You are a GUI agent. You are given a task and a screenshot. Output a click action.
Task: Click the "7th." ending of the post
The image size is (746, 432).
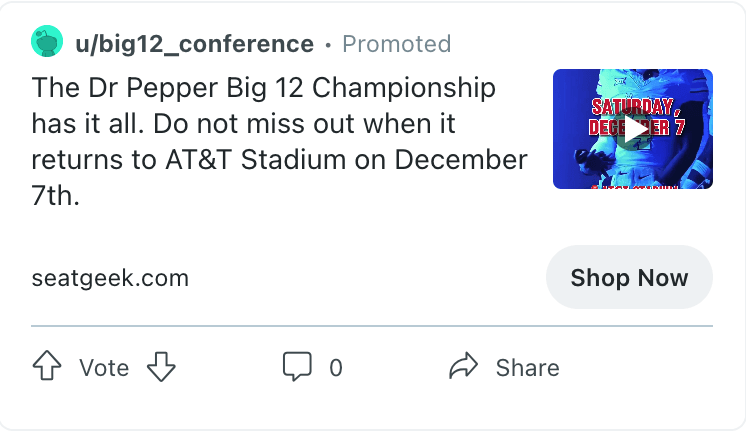tap(55, 196)
